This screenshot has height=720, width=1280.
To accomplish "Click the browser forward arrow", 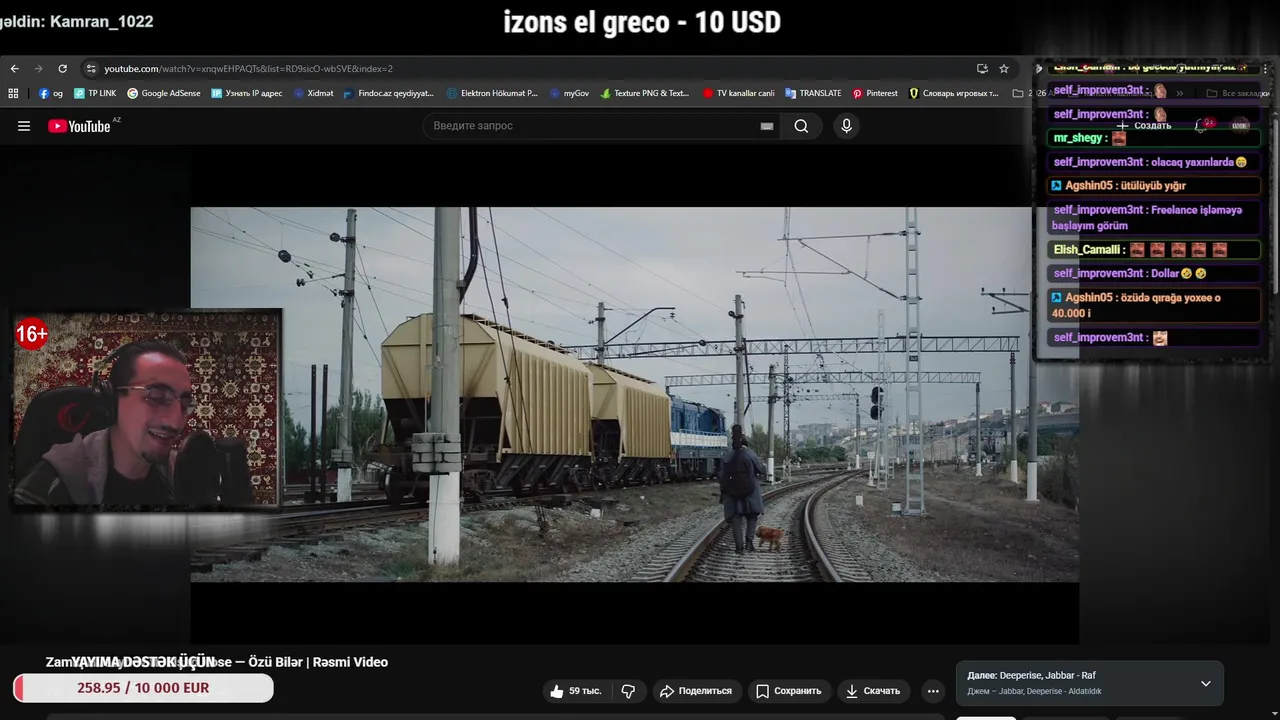I will pyautogui.click(x=38, y=69).
